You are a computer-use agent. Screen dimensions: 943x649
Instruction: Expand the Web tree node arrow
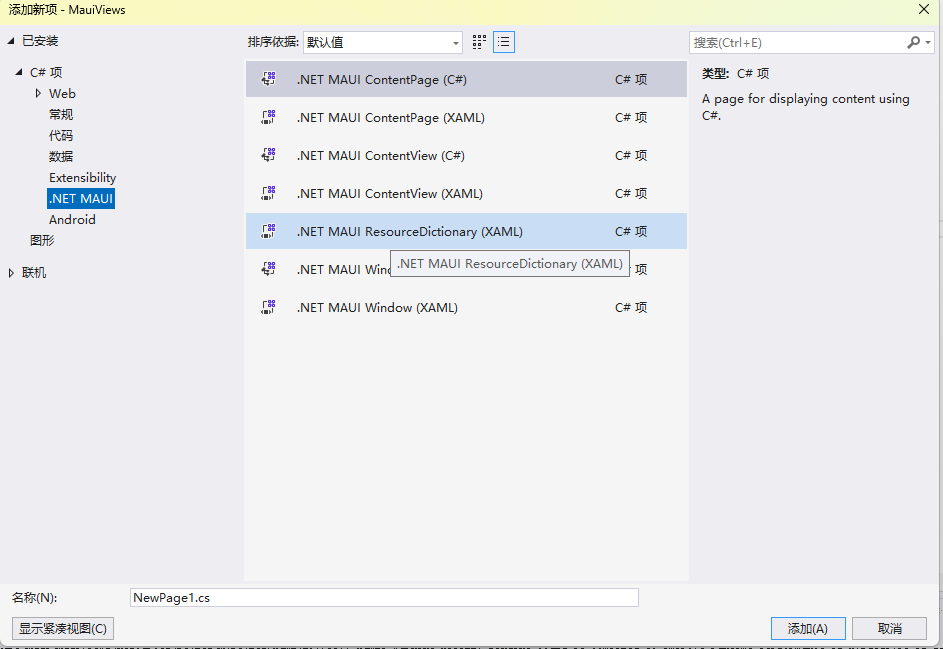pos(38,93)
